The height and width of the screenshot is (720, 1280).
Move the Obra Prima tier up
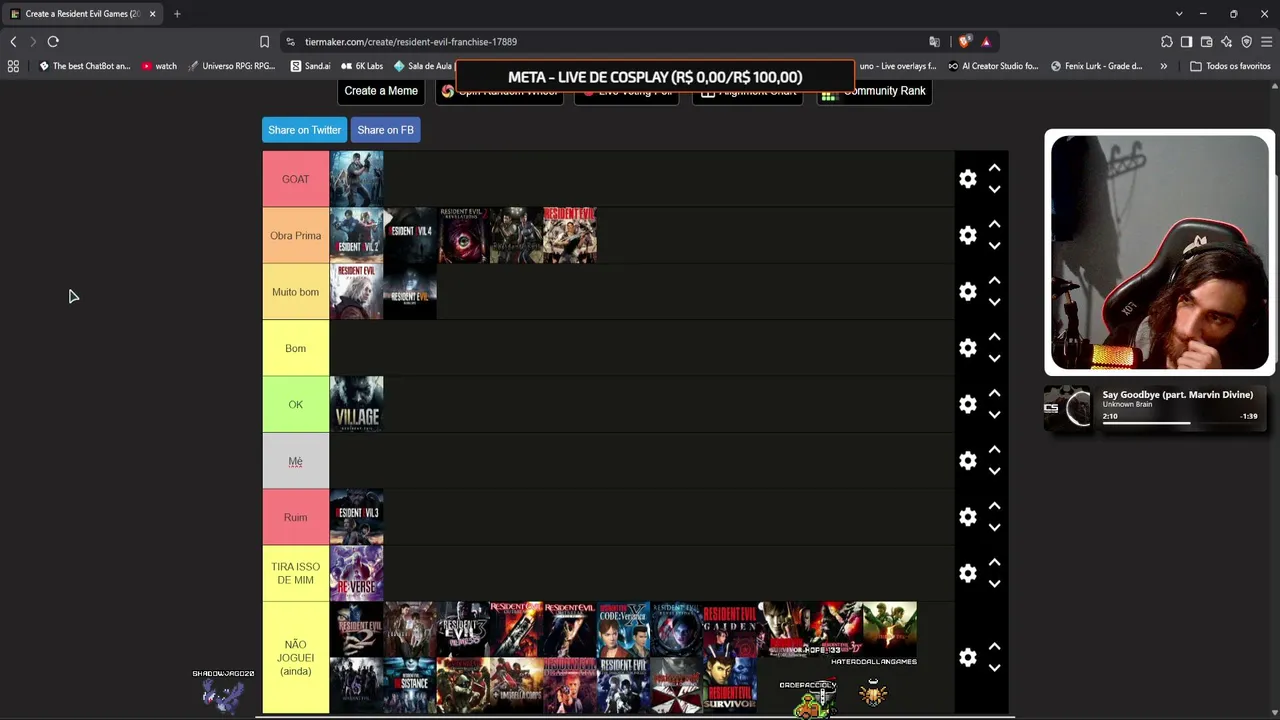click(994, 225)
